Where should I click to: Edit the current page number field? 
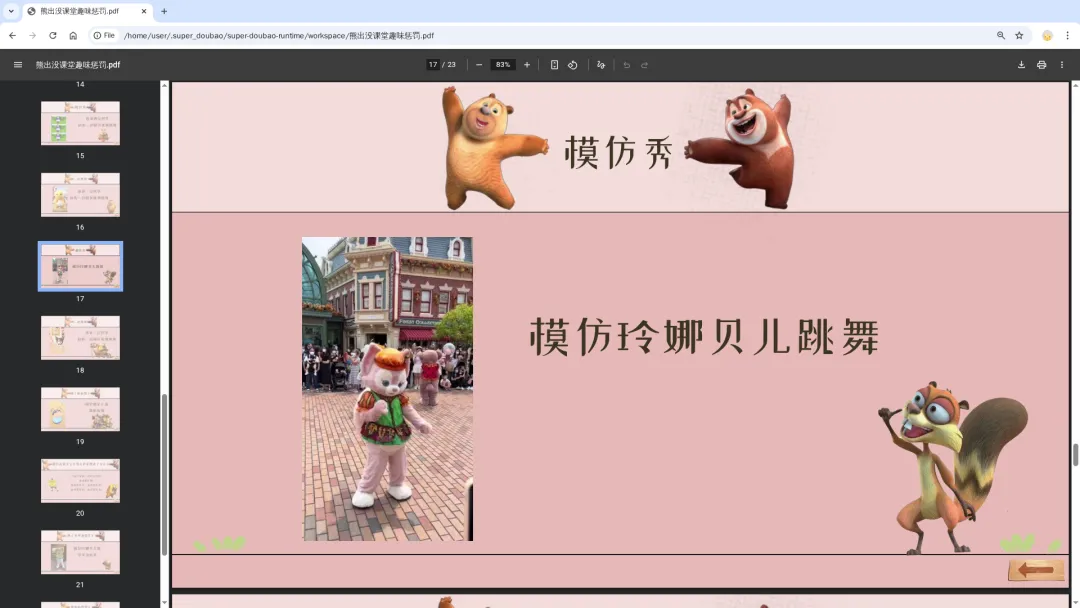click(x=433, y=65)
